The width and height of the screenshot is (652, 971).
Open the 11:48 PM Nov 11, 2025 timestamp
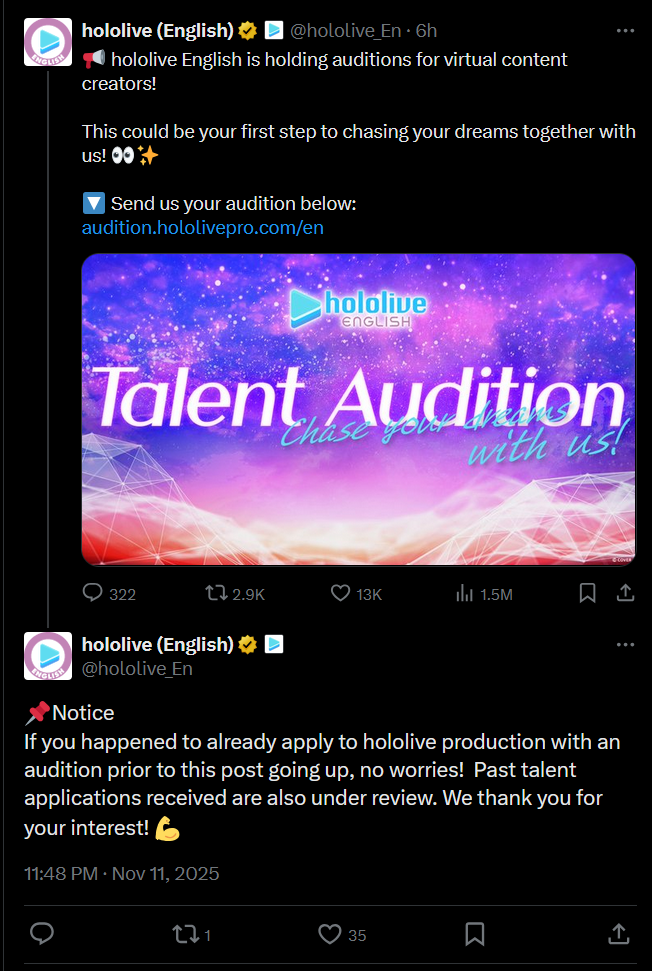(121, 873)
